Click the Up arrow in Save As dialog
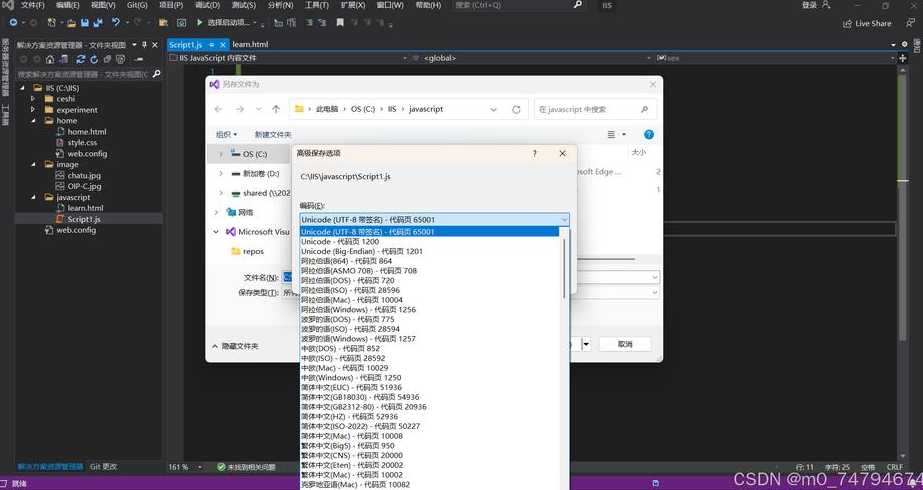 pos(276,110)
